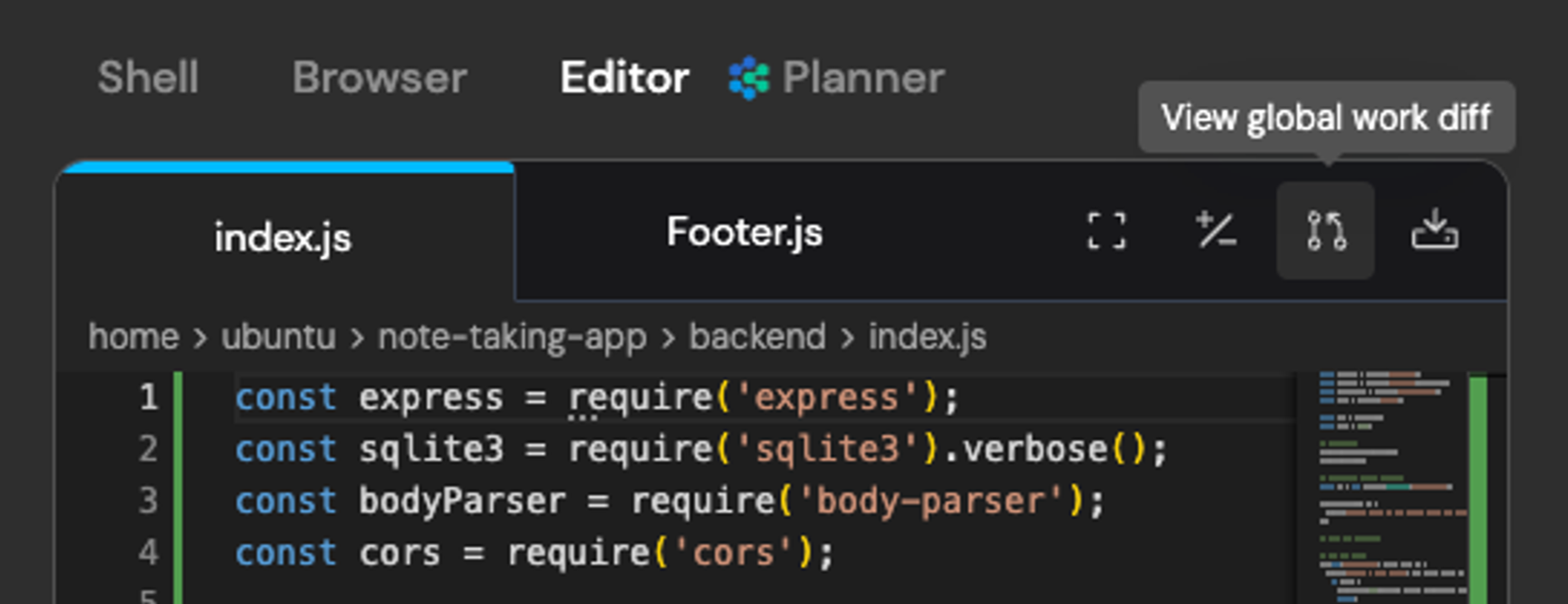The width and height of the screenshot is (1568, 604).
Task: Open note-taking-app in the breadcrumb path
Action: coord(512,337)
